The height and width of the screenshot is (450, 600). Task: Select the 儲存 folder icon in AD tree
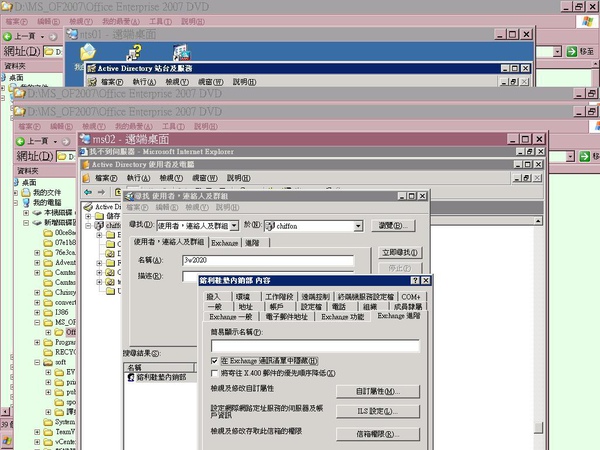point(100,216)
